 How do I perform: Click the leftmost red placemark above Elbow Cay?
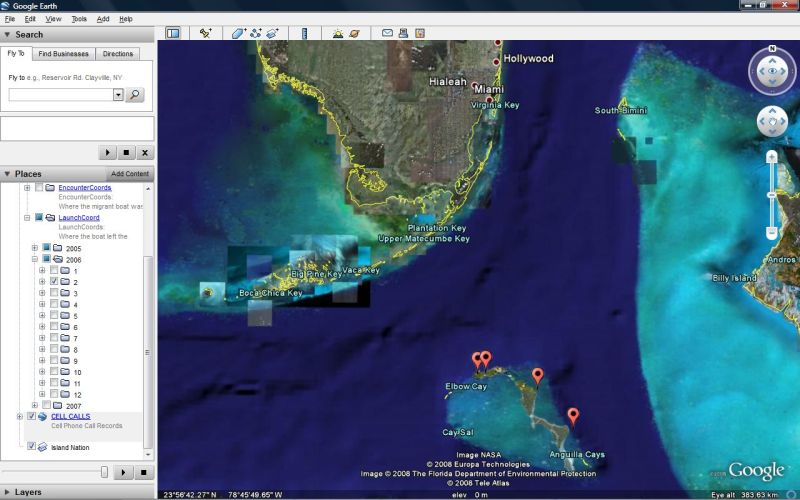(x=477, y=360)
